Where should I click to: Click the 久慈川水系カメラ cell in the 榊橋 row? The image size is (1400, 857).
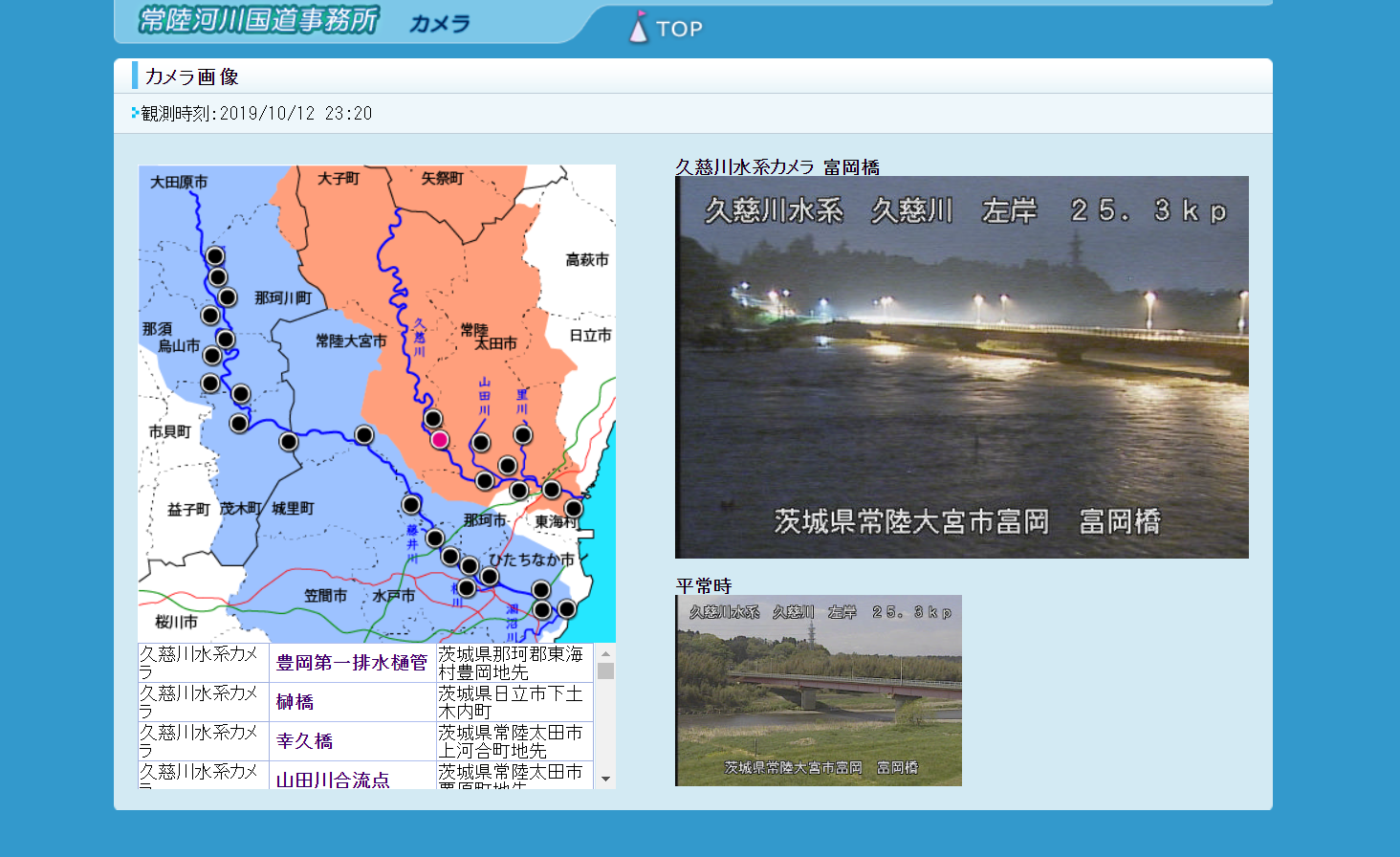[204, 702]
